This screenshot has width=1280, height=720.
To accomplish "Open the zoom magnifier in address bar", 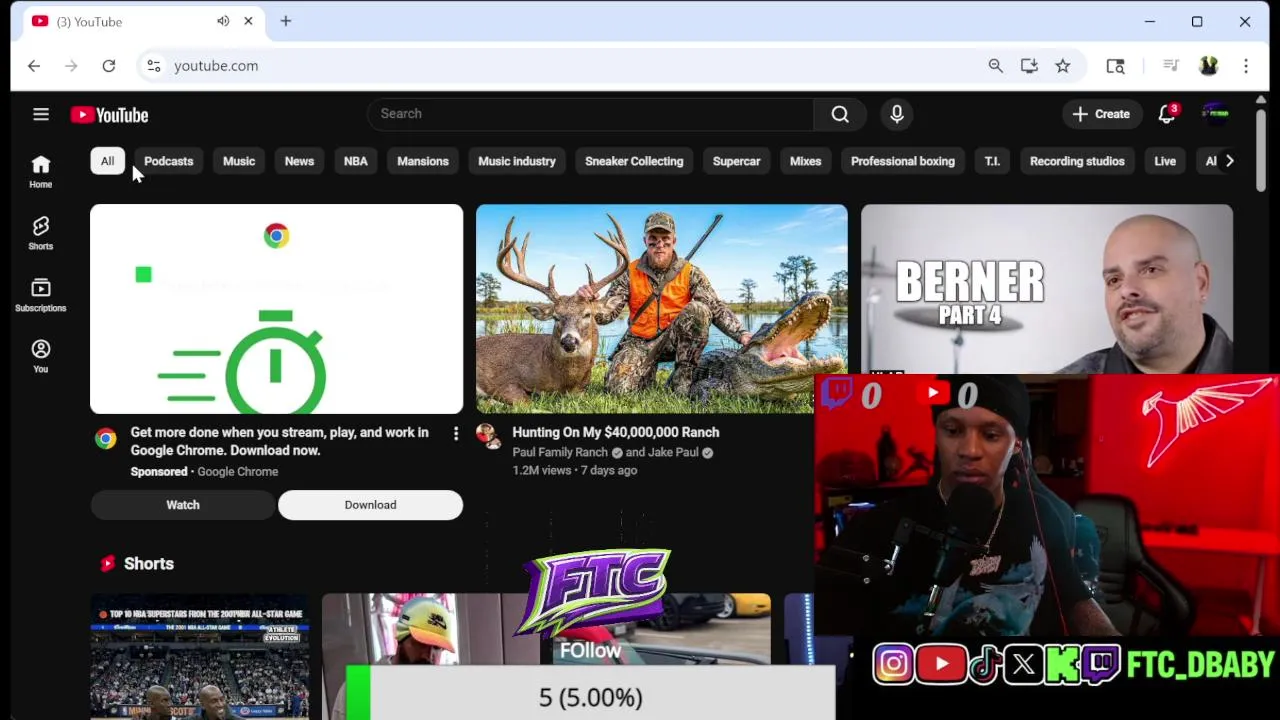I will (995, 66).
